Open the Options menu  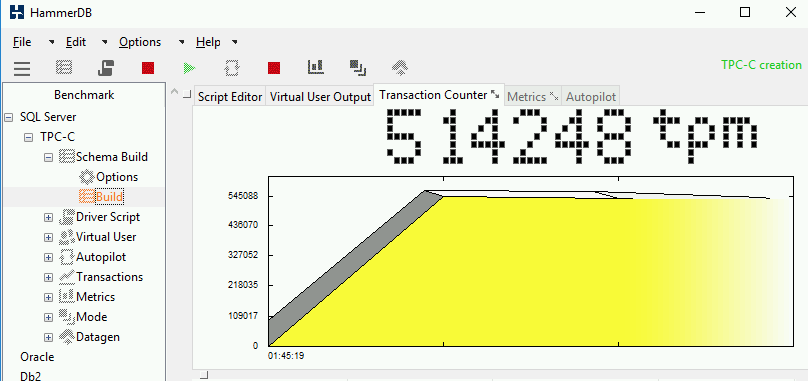coord(140,42)
